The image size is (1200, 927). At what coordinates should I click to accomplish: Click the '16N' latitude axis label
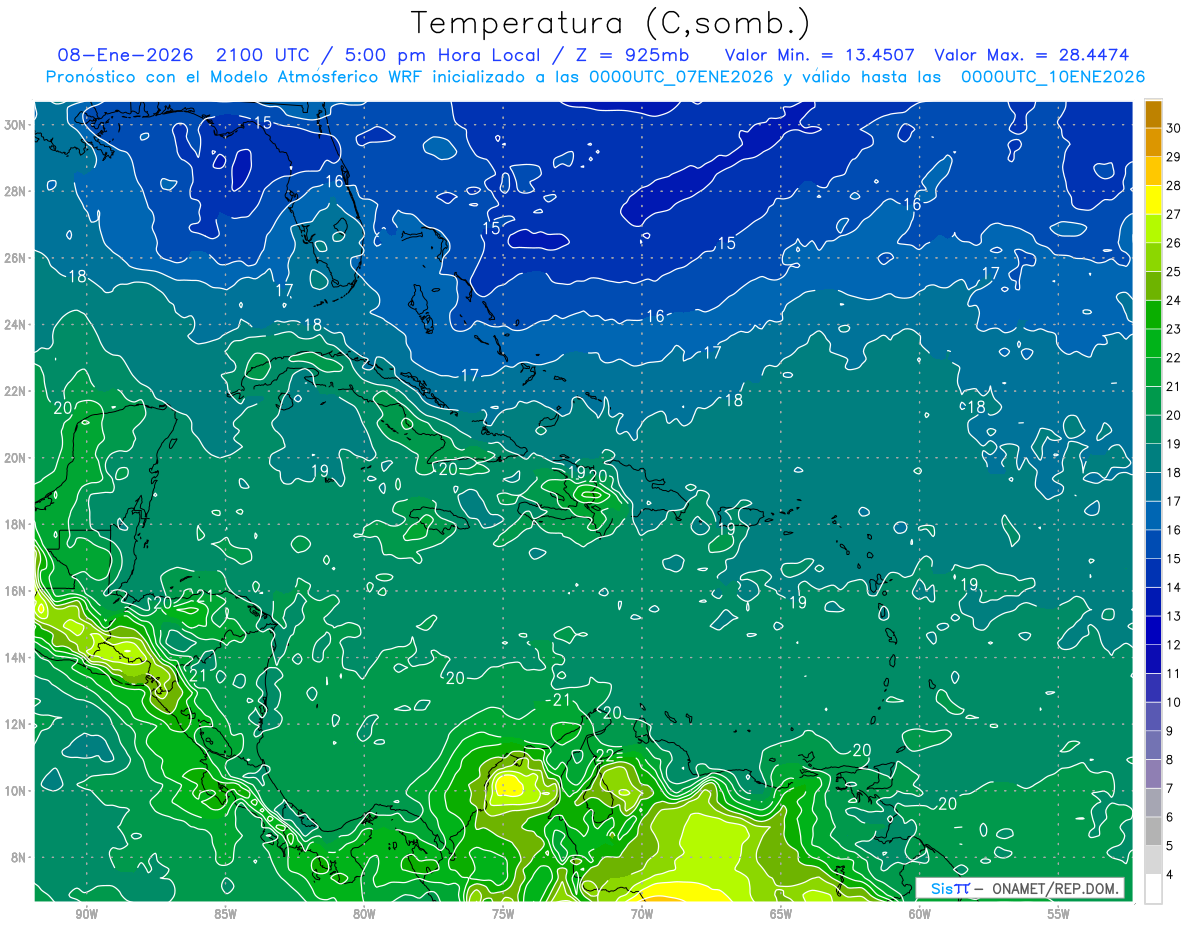[16, 591]
